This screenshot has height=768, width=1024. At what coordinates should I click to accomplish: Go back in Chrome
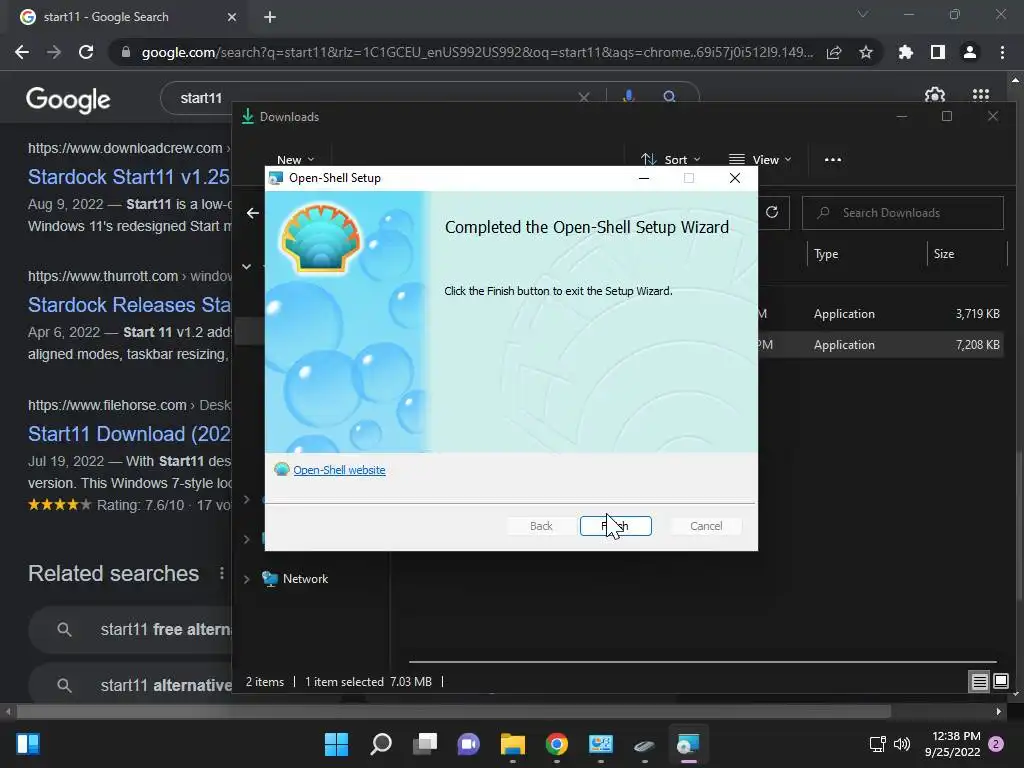pos(22,52)
